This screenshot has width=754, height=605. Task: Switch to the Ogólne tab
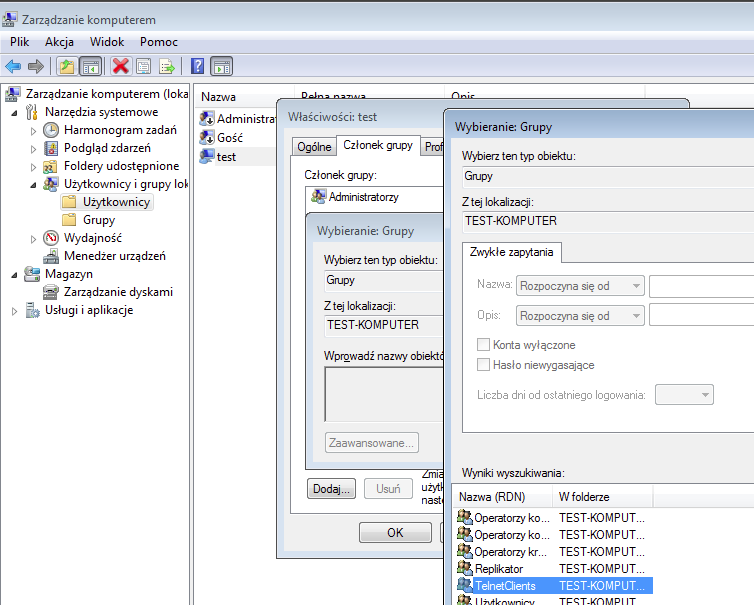(x=314, y=147)
